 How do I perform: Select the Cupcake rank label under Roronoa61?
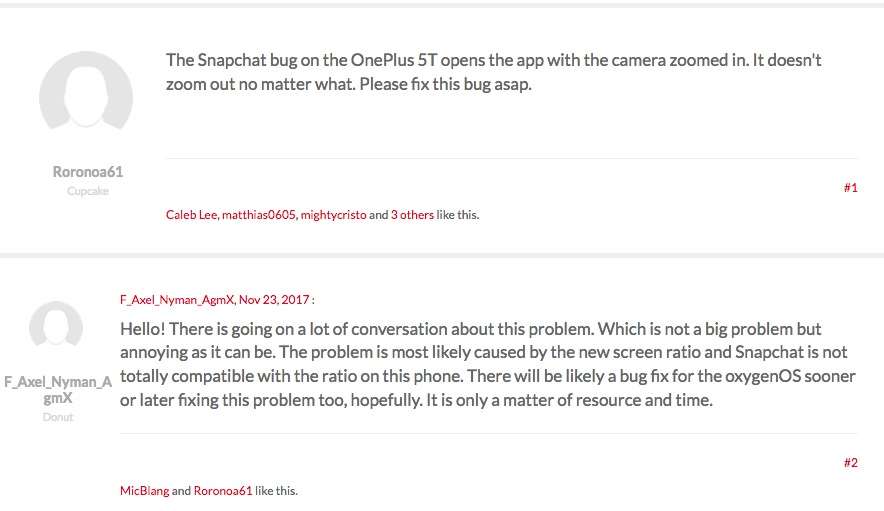tap(87, 191)
